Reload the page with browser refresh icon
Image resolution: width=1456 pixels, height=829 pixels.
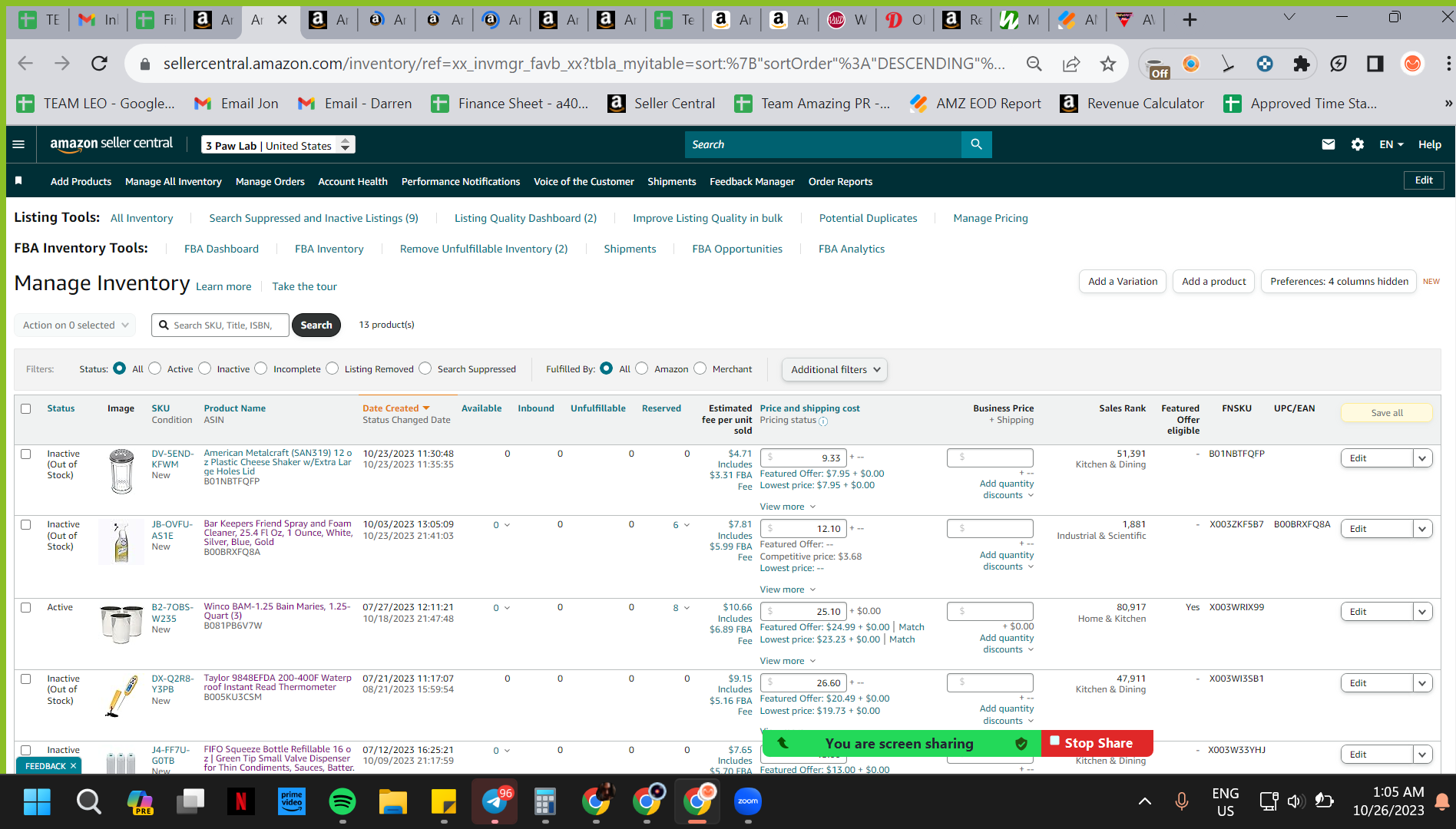[x=99, y=64]
